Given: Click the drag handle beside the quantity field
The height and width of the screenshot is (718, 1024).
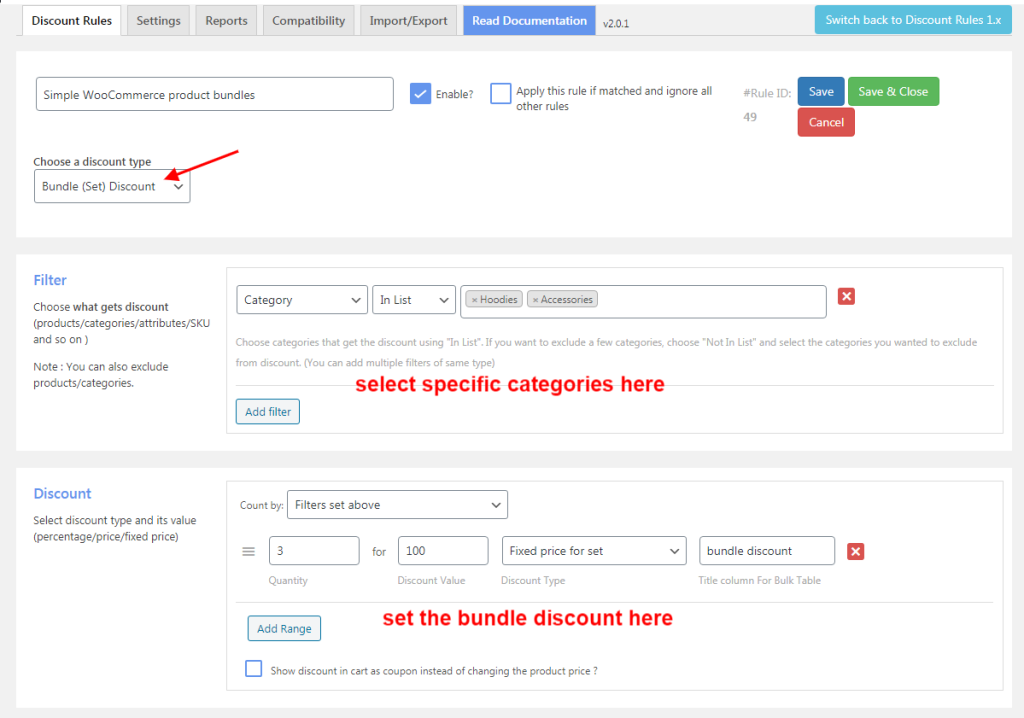Looking at the screenshot, I should pyautogui.click(x=247, y=550).
